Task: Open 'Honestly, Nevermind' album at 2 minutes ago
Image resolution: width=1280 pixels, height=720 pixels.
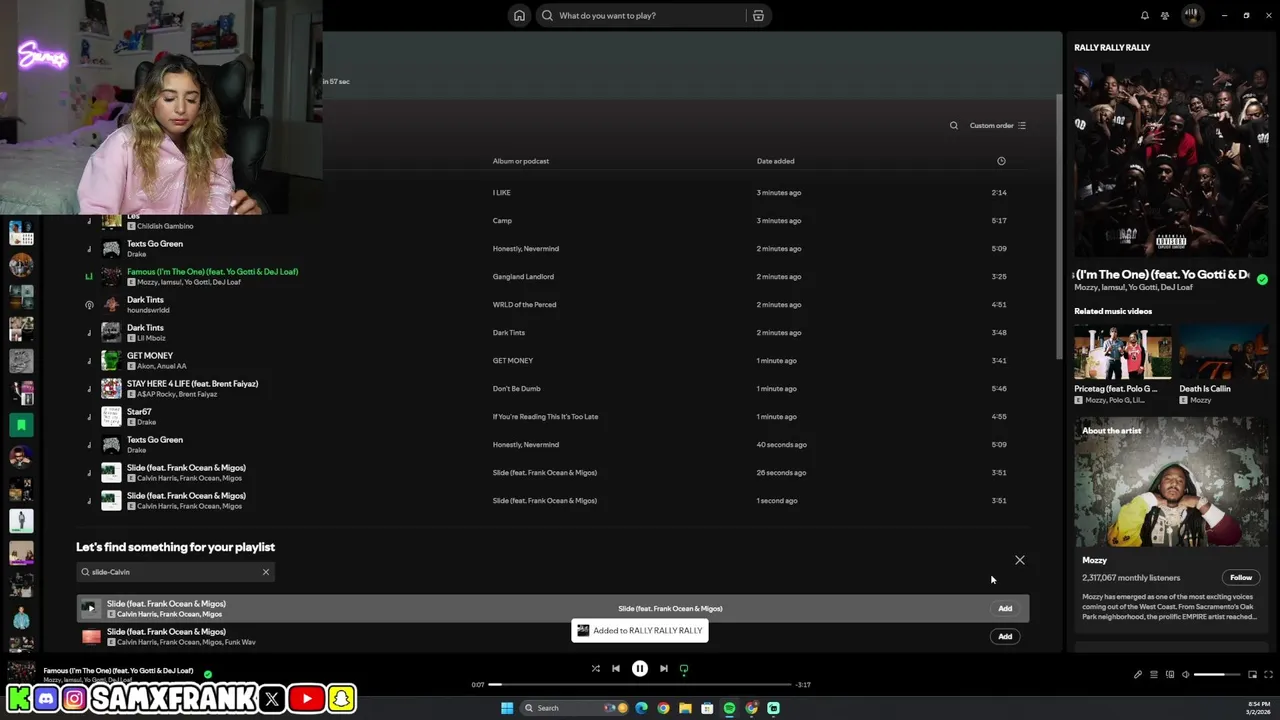Action: pyautogui.click(x=526, y=248)
